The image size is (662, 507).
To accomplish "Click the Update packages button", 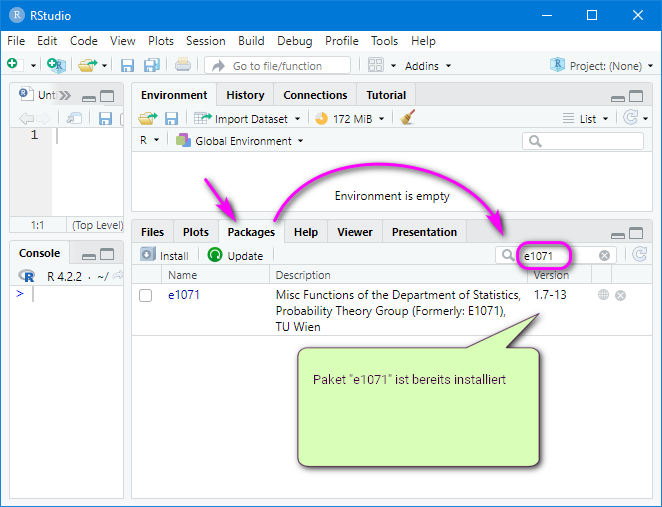I will [235, 255].
